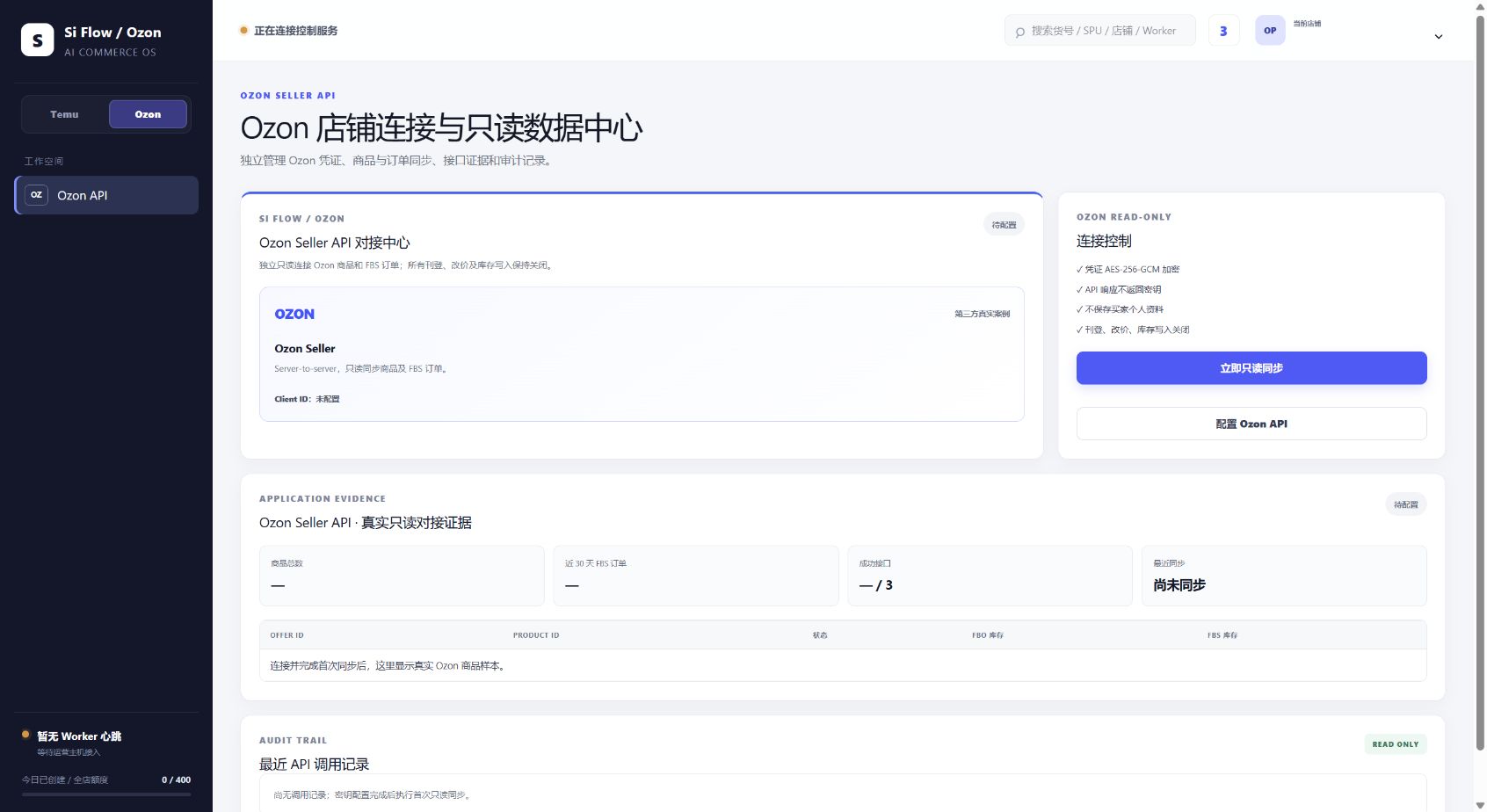Viewport: 1487px width, 812px height.
Task: Open the Ozon API workspace item
Action: click(x=106, y=195)
